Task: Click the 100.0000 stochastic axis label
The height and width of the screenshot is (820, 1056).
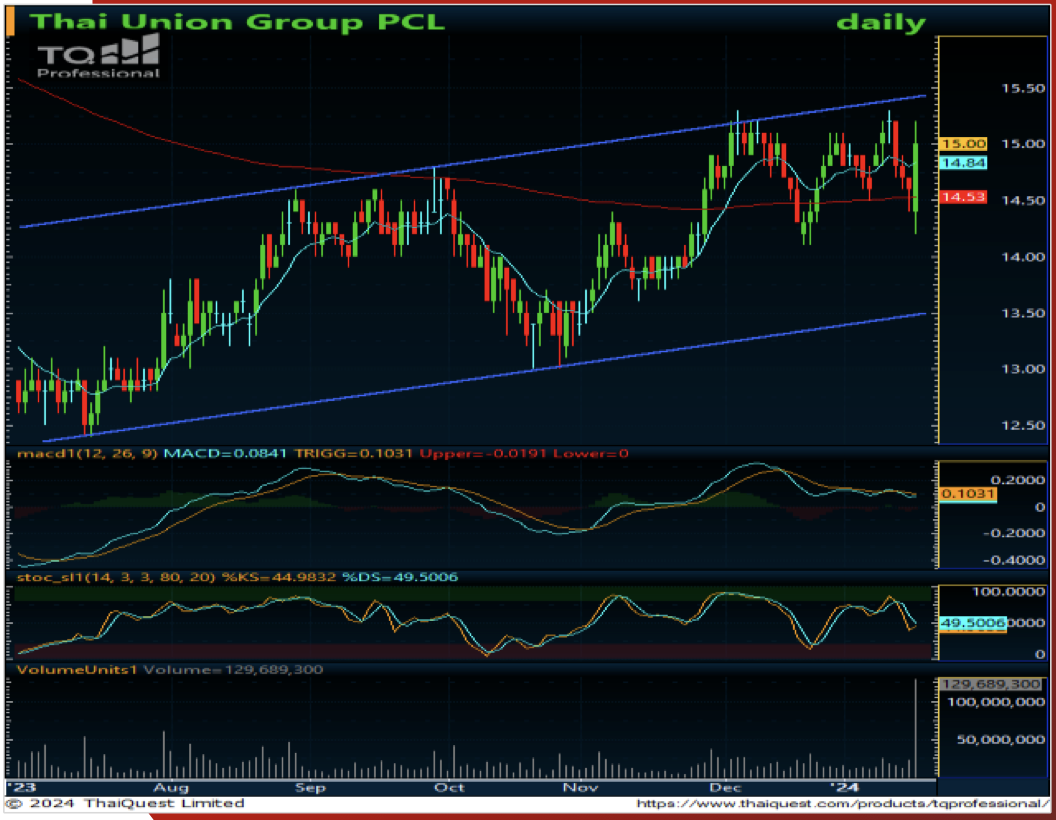Action: point(1008,592)
